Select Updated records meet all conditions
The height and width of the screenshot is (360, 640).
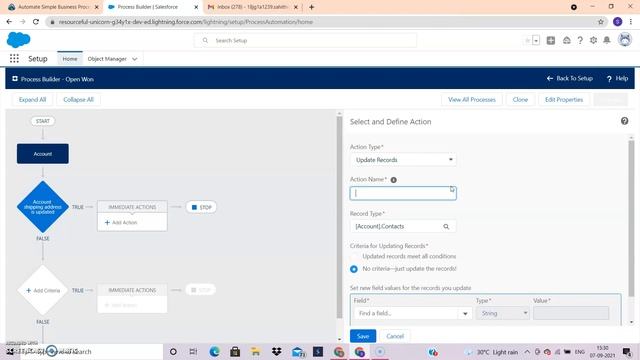pyautogui.click(x=354, y=256)
